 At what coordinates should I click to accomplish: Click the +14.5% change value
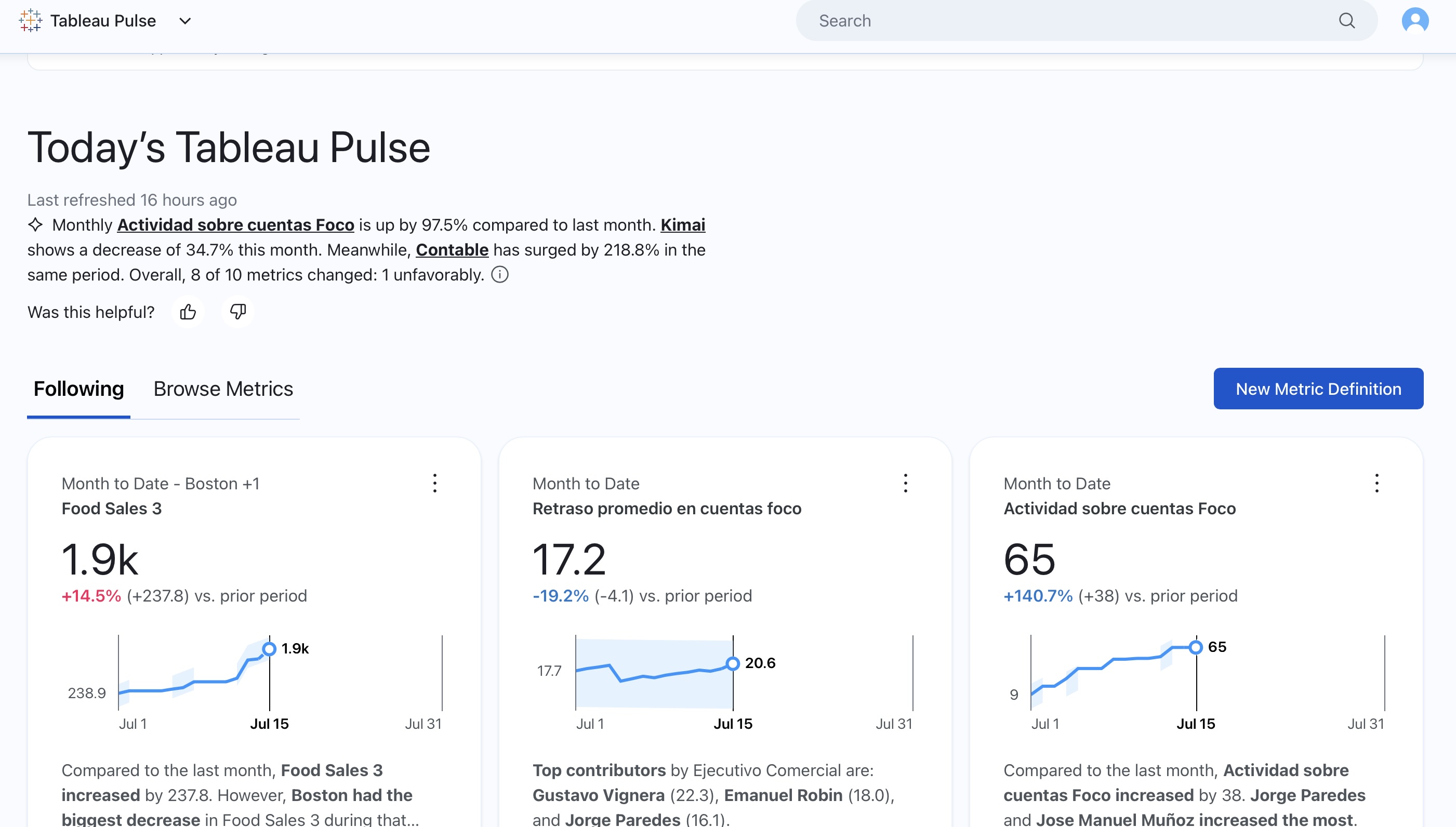pos(91,596)
